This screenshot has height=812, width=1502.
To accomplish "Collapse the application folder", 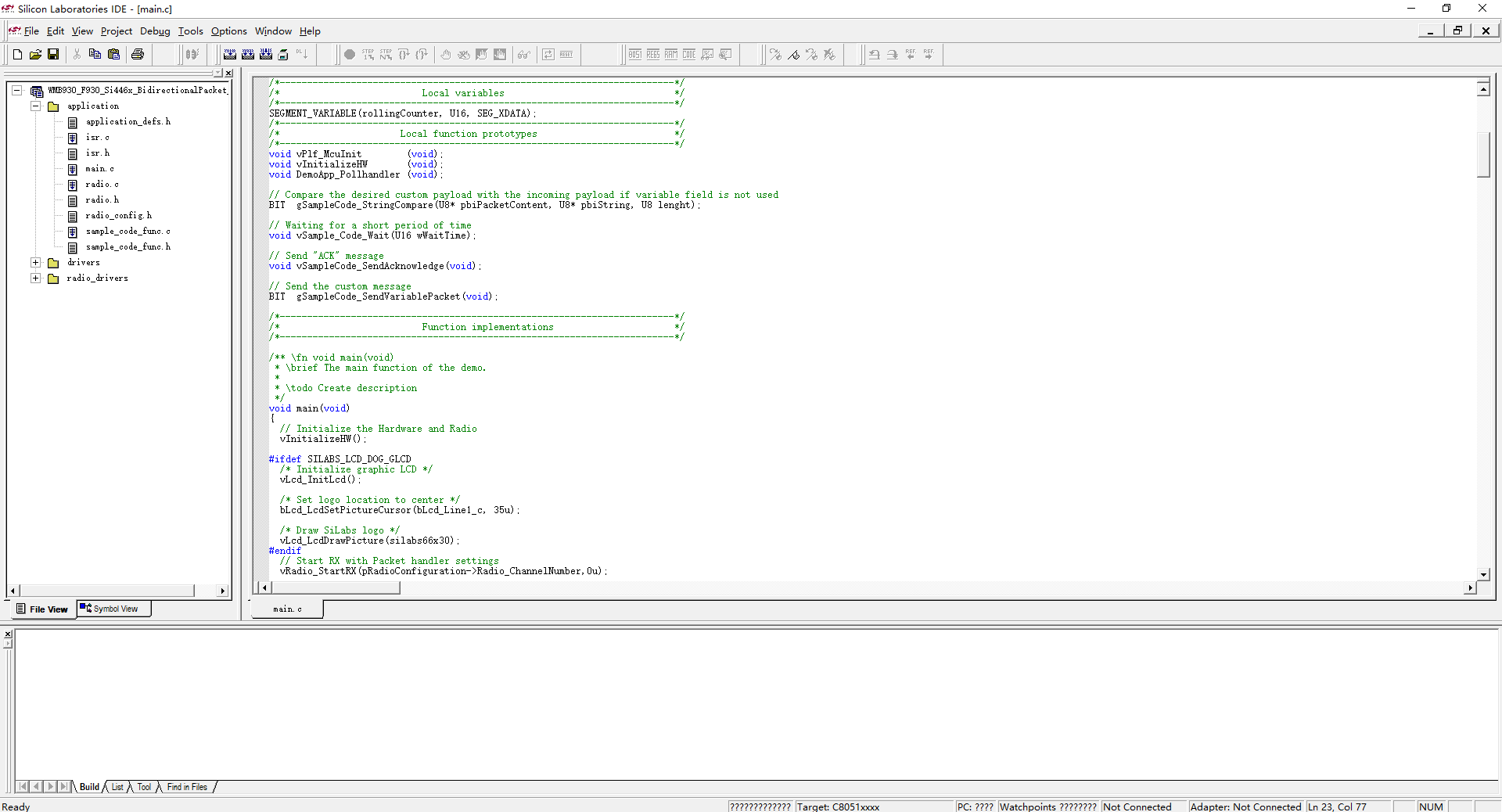I will 35,106.
